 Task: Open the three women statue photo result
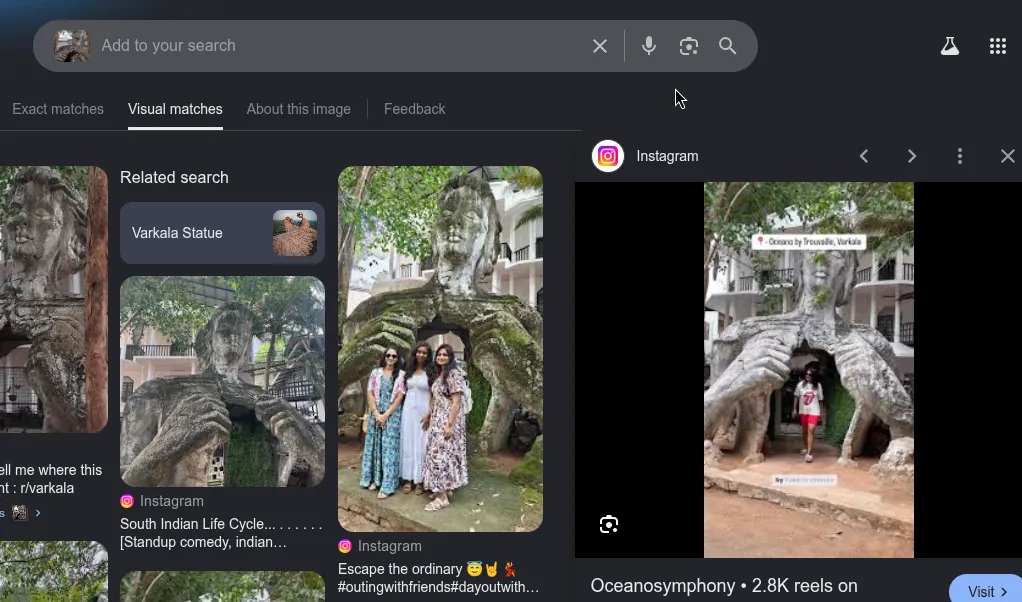coord(441,349)
